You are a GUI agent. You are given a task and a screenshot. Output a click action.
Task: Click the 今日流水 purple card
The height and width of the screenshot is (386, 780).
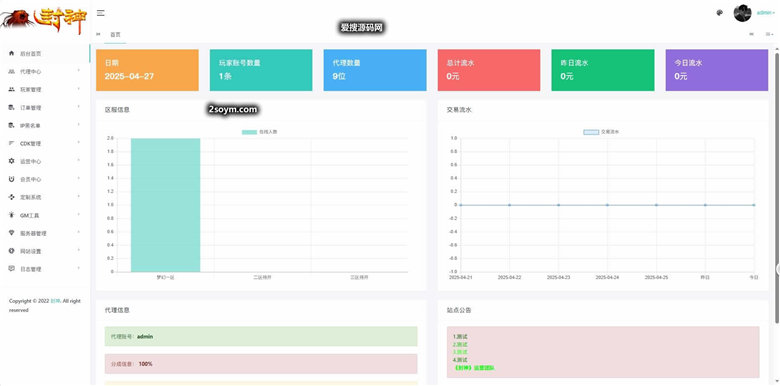(717, 70)
